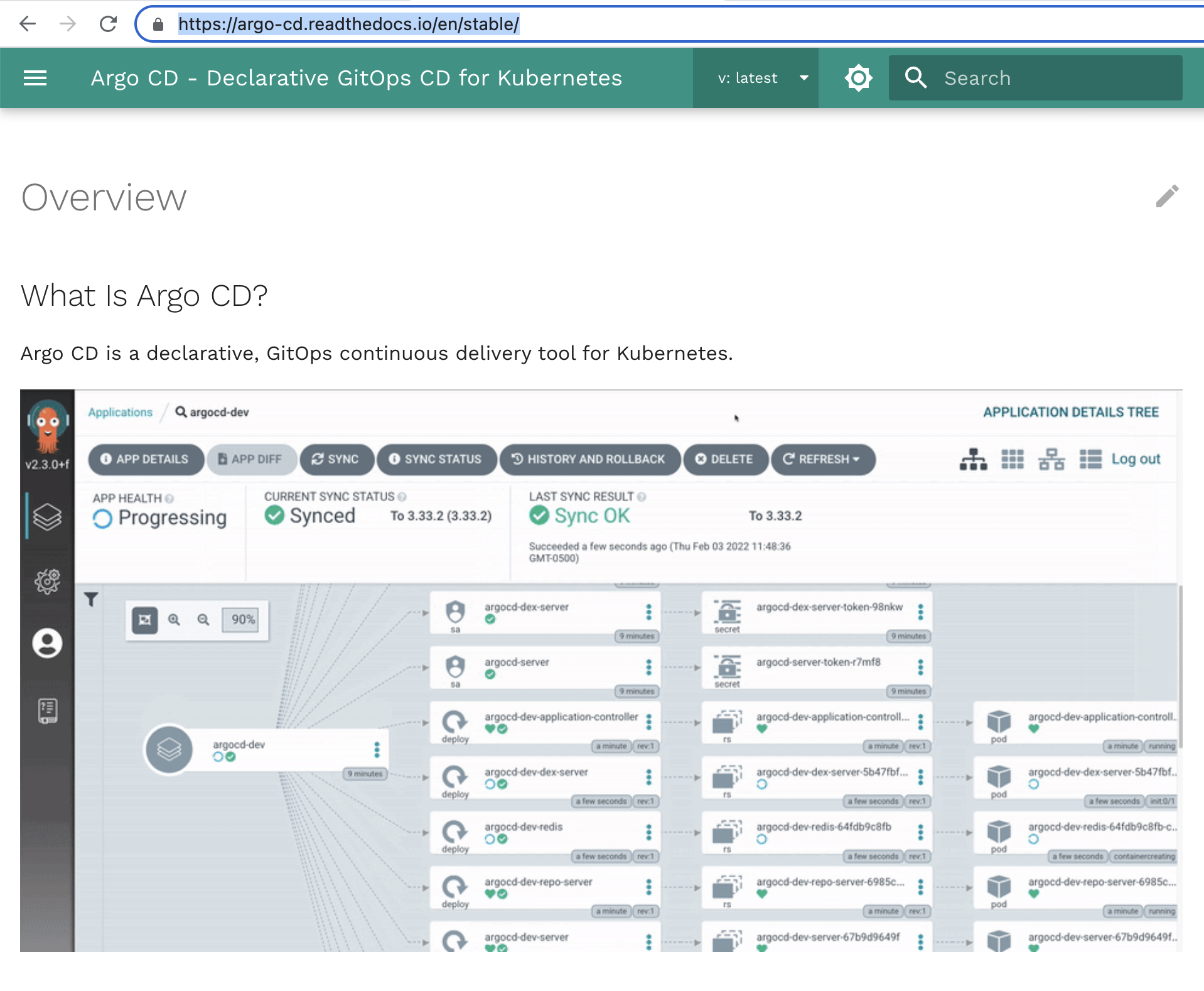Click the SYNC button
1204x991 pixels.
[336, 459]
